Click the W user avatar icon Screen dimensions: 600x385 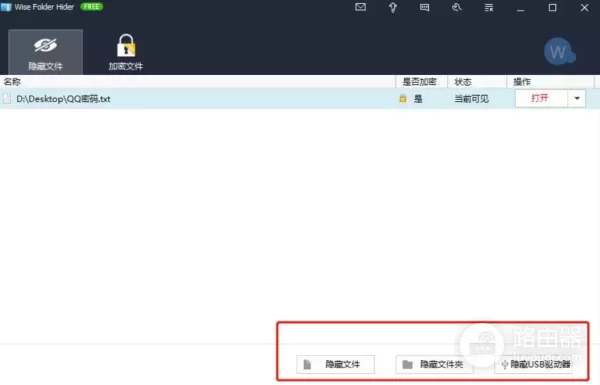coord(559,51)
